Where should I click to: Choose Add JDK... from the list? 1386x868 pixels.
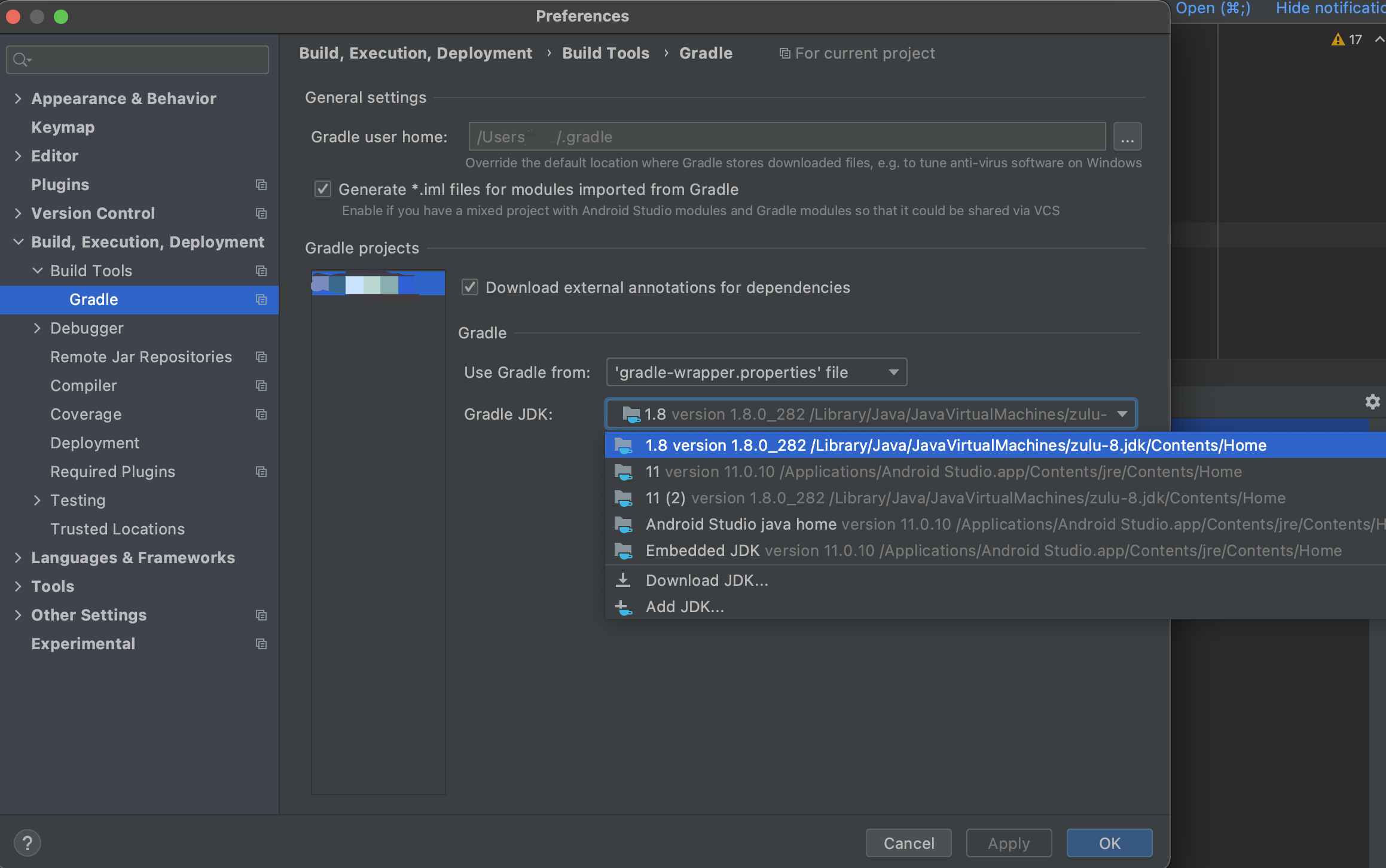(x=995, y=607)
